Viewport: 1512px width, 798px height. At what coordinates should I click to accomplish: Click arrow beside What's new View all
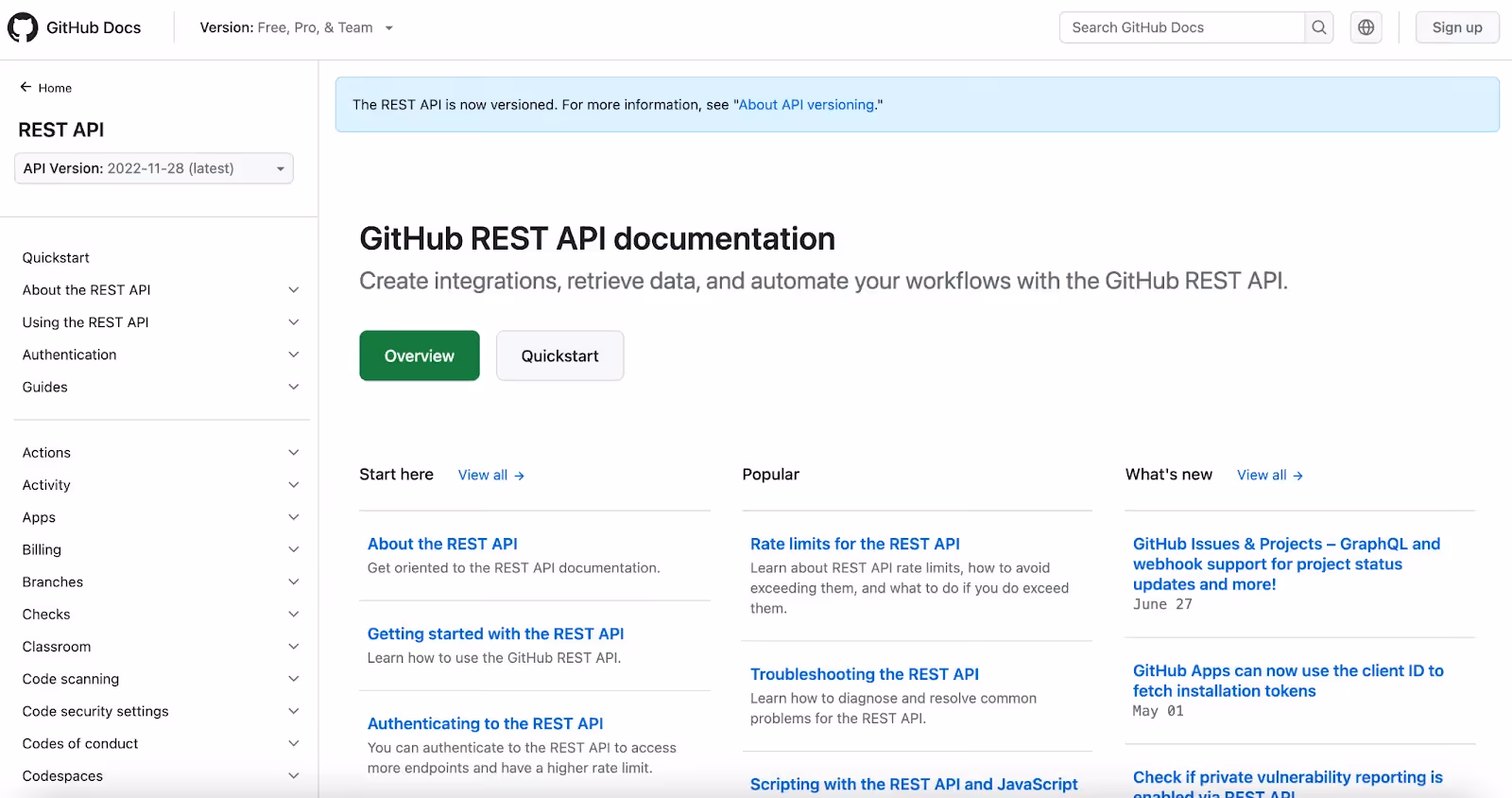[1298, 476]
